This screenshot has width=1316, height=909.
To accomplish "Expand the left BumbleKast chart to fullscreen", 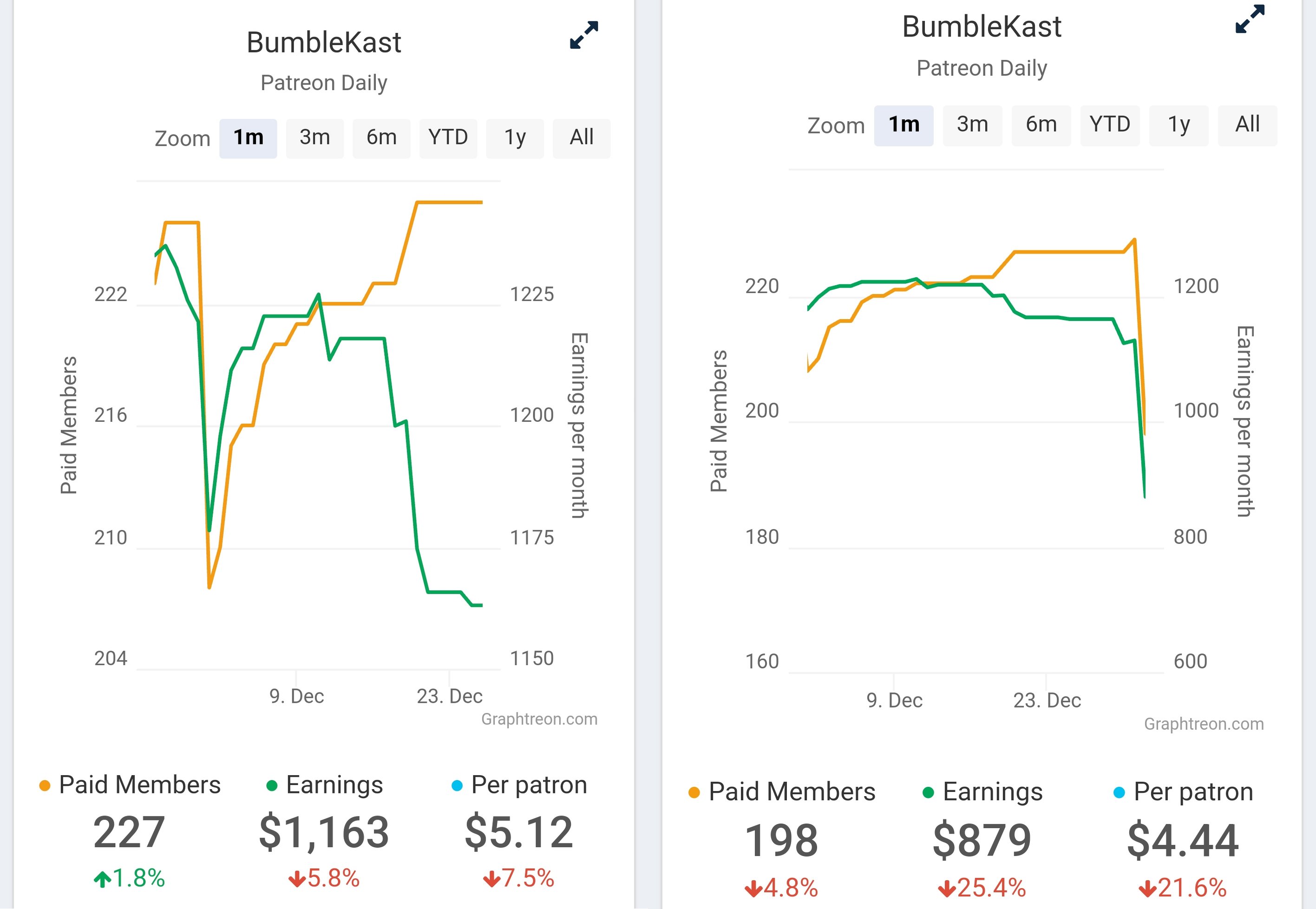I will pos(584,35).
